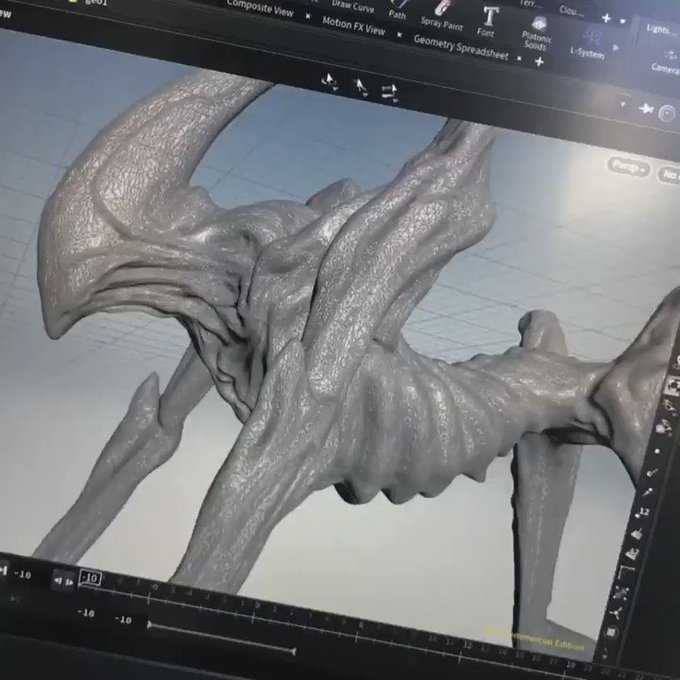The width and height of the screenshot is (680, 680).
Task: Select the Platonic Solids shelf tool
Action: pos(536,35)
